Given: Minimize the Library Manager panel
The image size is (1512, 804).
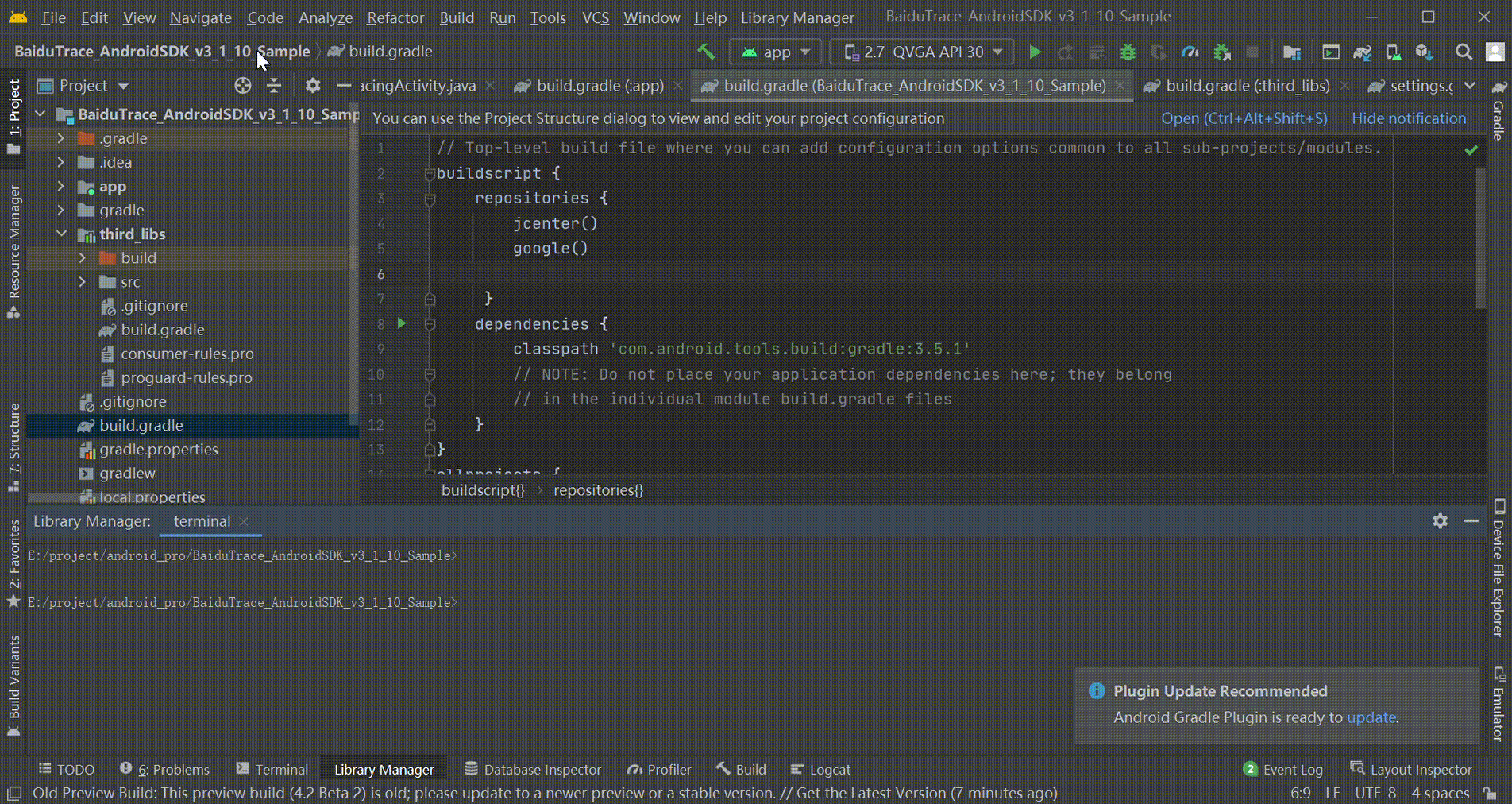Looking at the screenshot, I should point(1471,521).
